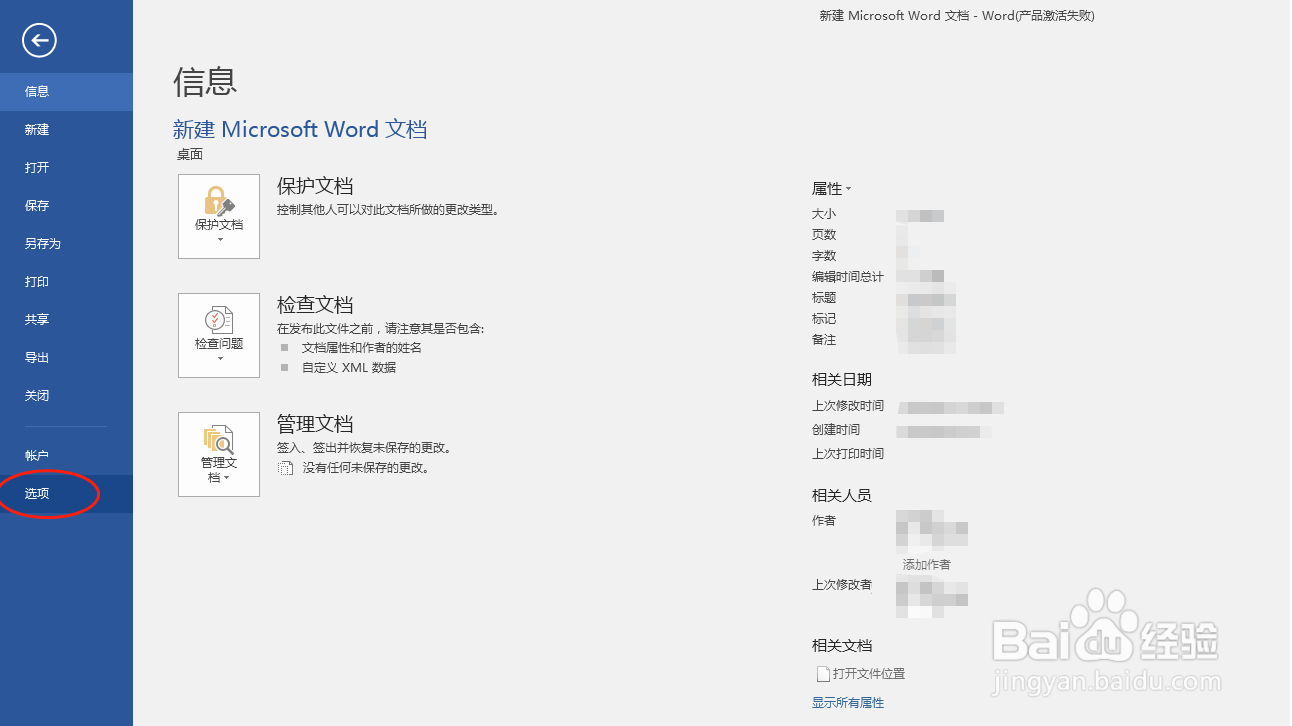Click the 上次打印时间 label
The height and width of the screenshot is (726, 1293).
[848, 454]
